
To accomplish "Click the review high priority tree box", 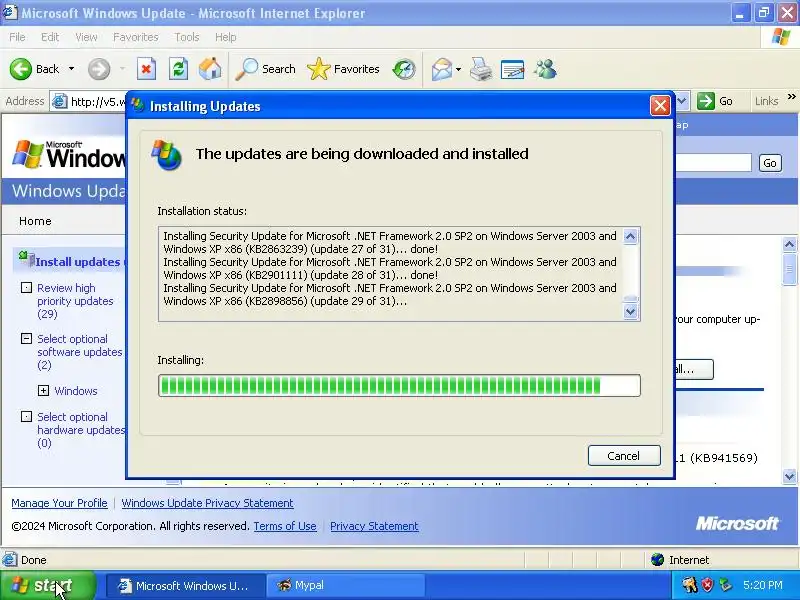I will (26, 287).
